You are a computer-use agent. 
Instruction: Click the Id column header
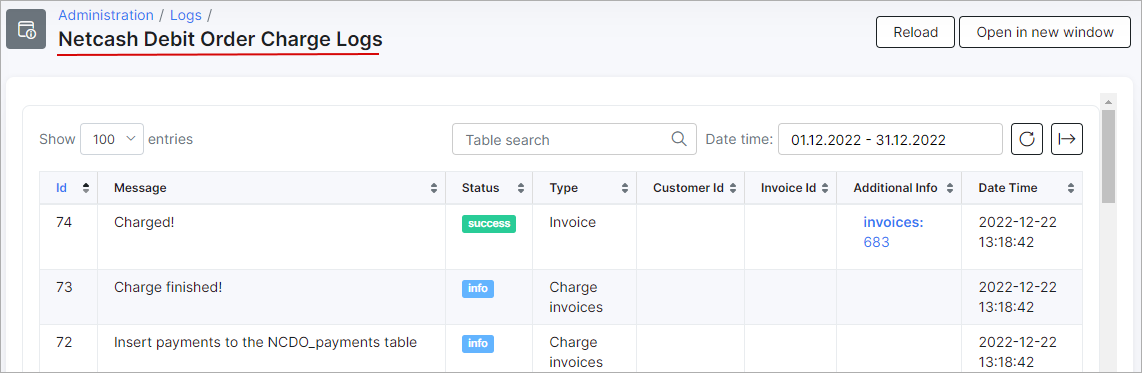click(x=68, y=188)
